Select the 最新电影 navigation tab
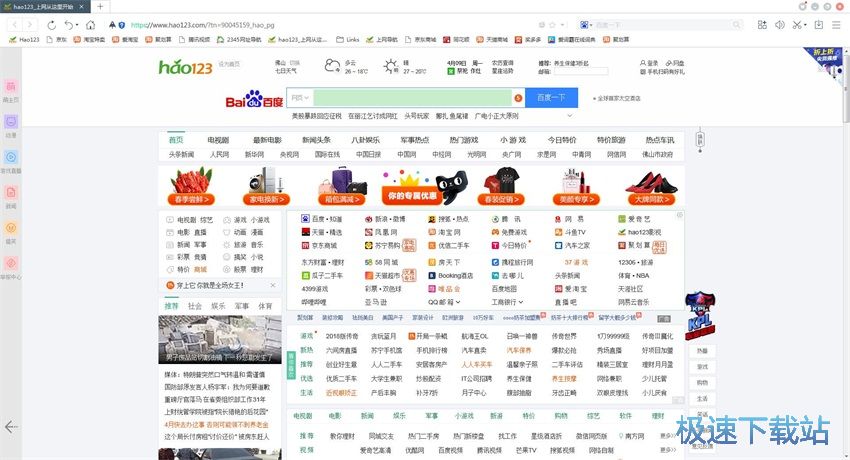 pyautogui.click(x=267, y=140)
